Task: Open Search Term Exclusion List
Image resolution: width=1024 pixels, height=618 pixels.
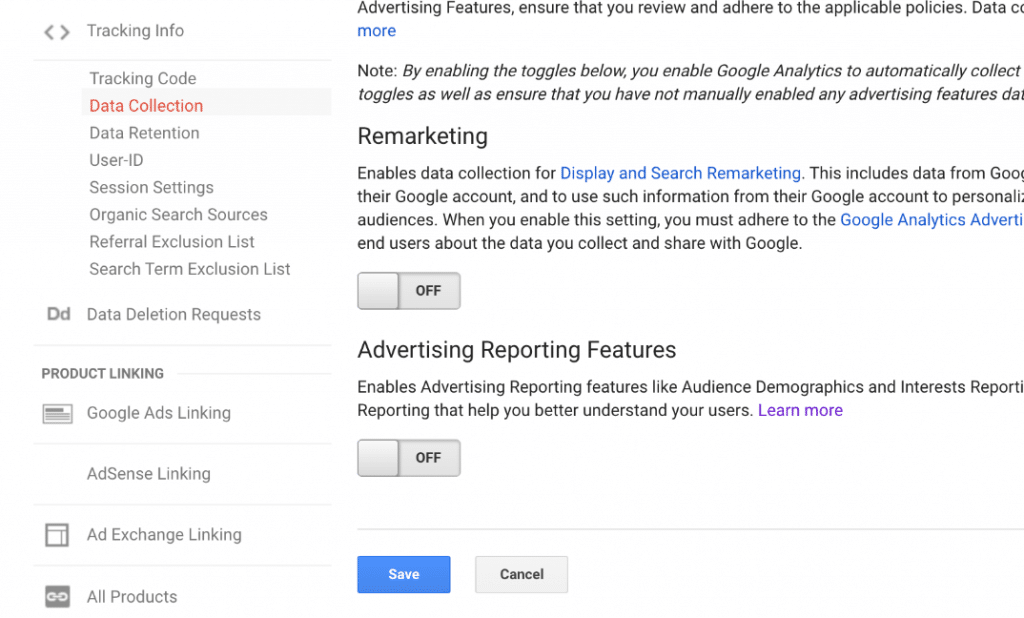Action: coord(189,269)
